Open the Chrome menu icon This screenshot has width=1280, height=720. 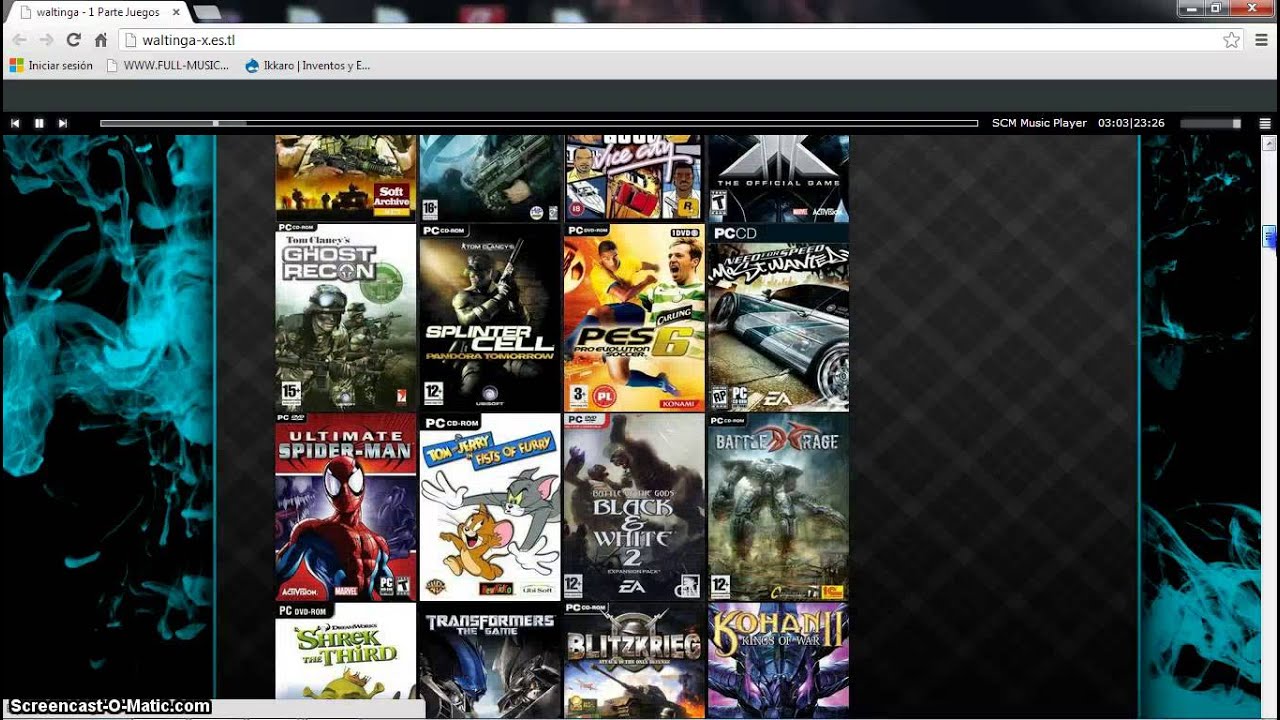pos(1261,40)
